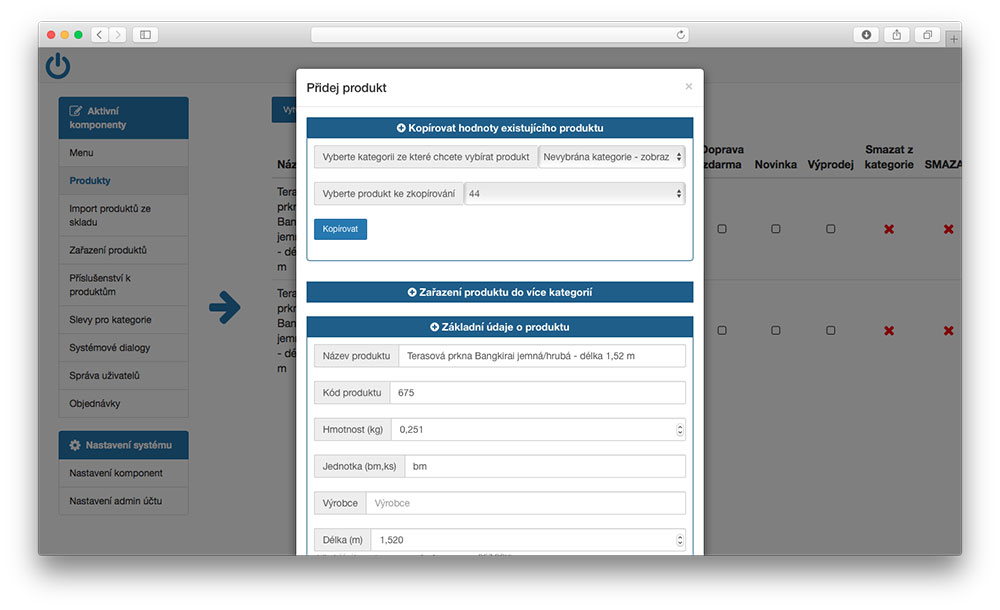Open product to copy dropdown

(x=574, y=194)
